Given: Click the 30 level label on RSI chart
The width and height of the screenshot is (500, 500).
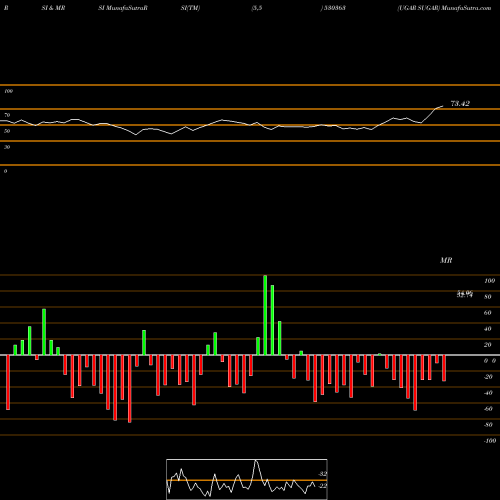Looking at the screenshot, I should click(7, 147).
